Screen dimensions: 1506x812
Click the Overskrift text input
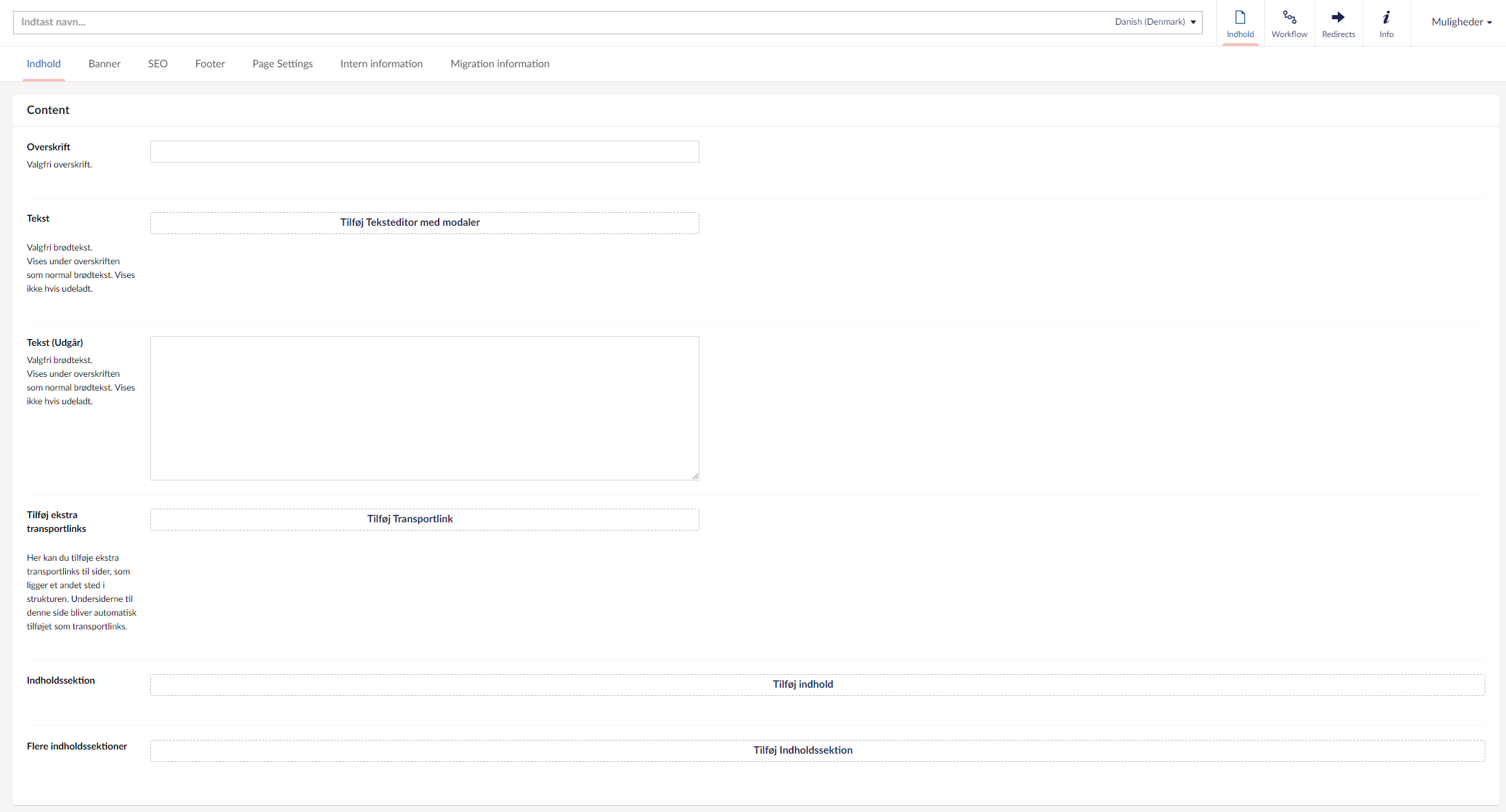pyautogui.click(x=424, y=152)
